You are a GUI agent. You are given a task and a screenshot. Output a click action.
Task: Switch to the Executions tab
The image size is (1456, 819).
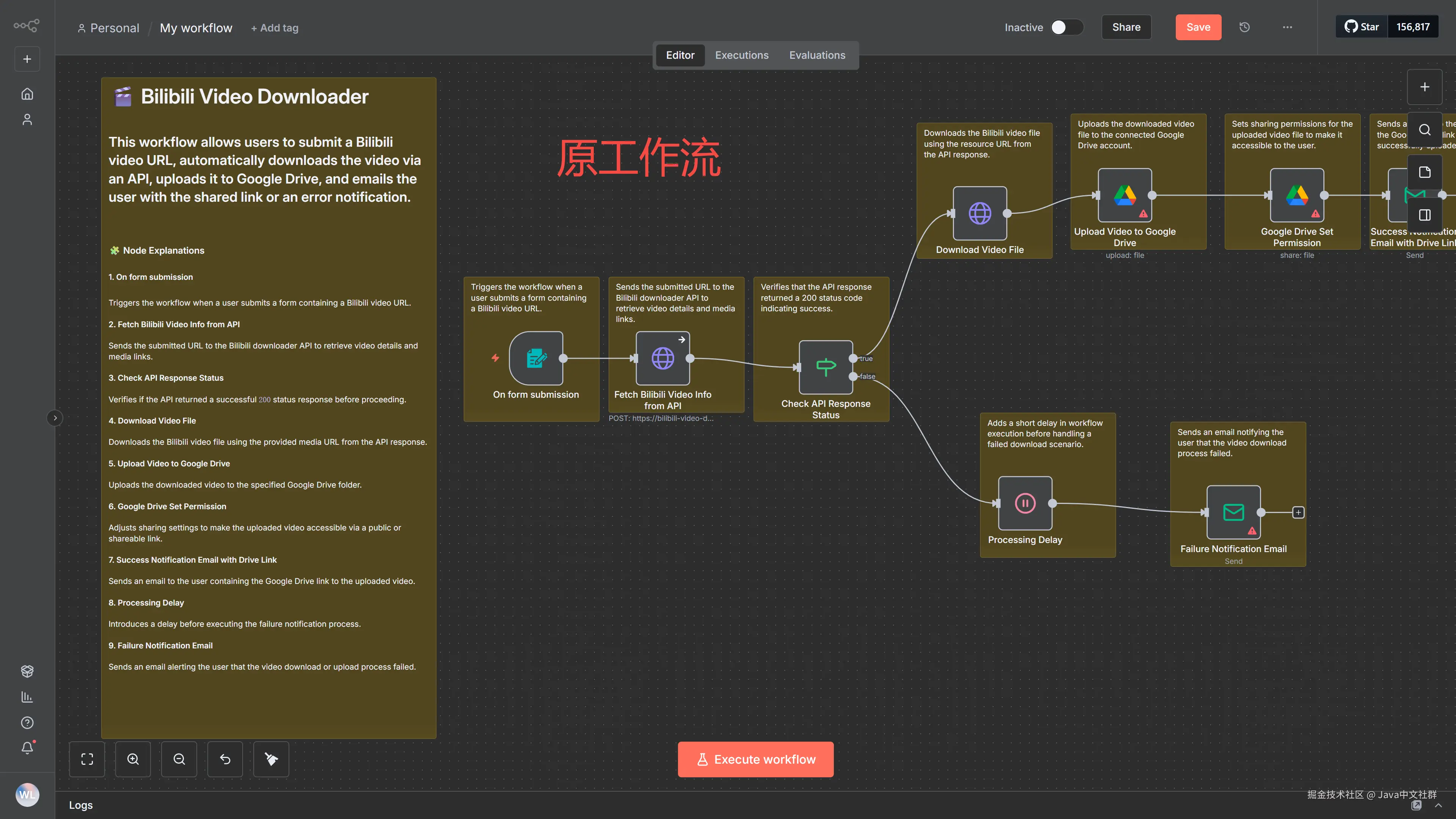point(742,55)
